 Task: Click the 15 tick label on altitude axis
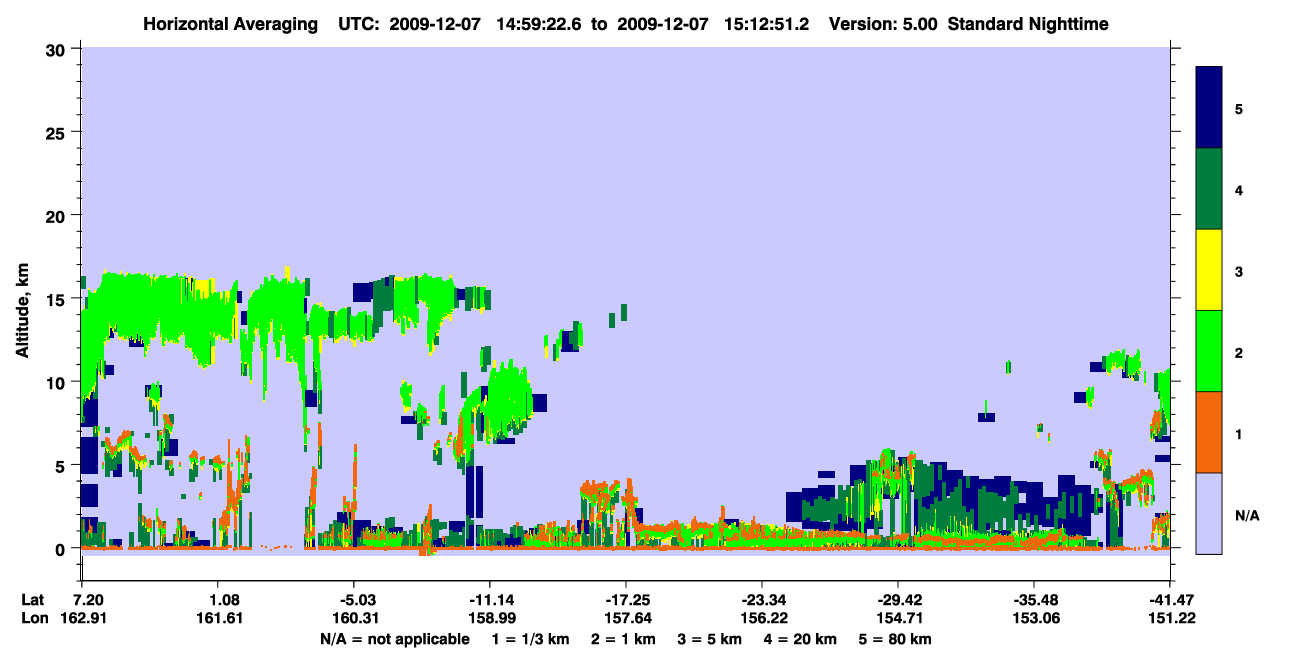point(59,299)
